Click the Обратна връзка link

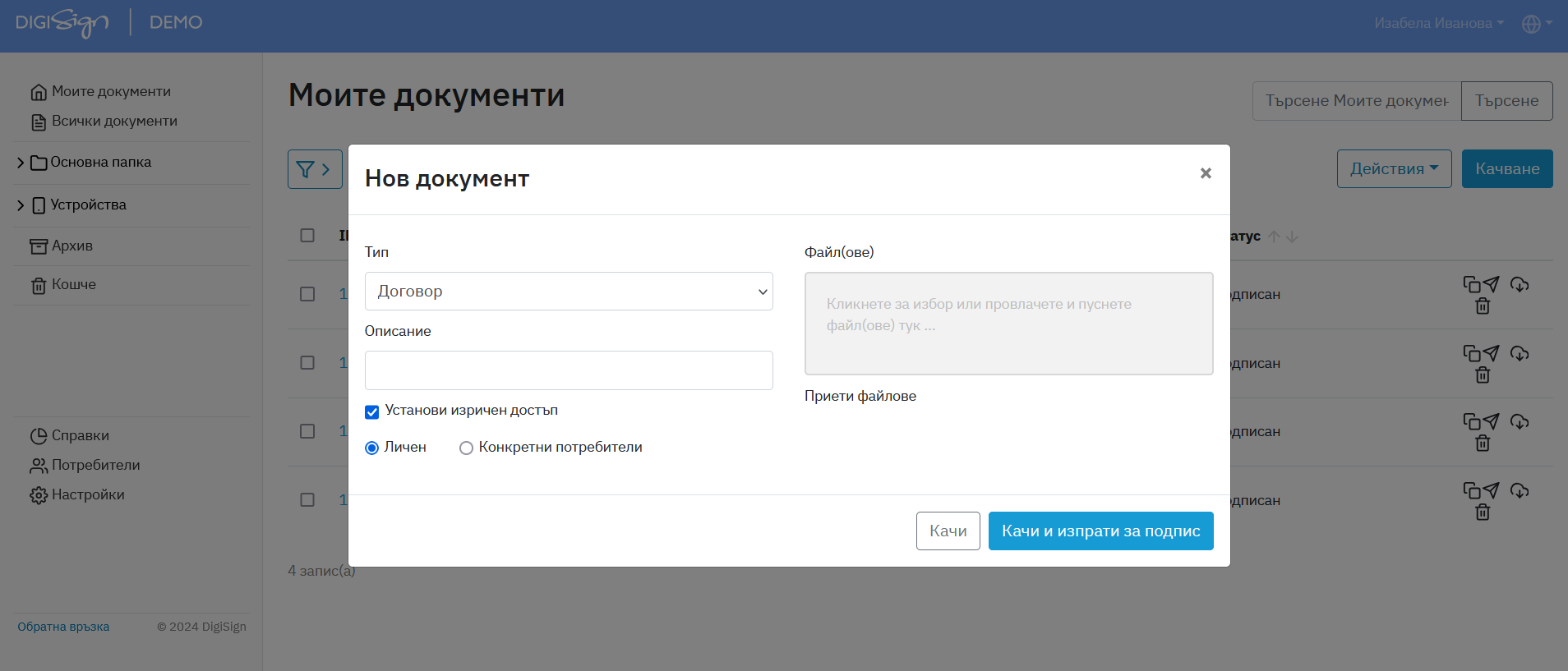(x=63, y=627)
